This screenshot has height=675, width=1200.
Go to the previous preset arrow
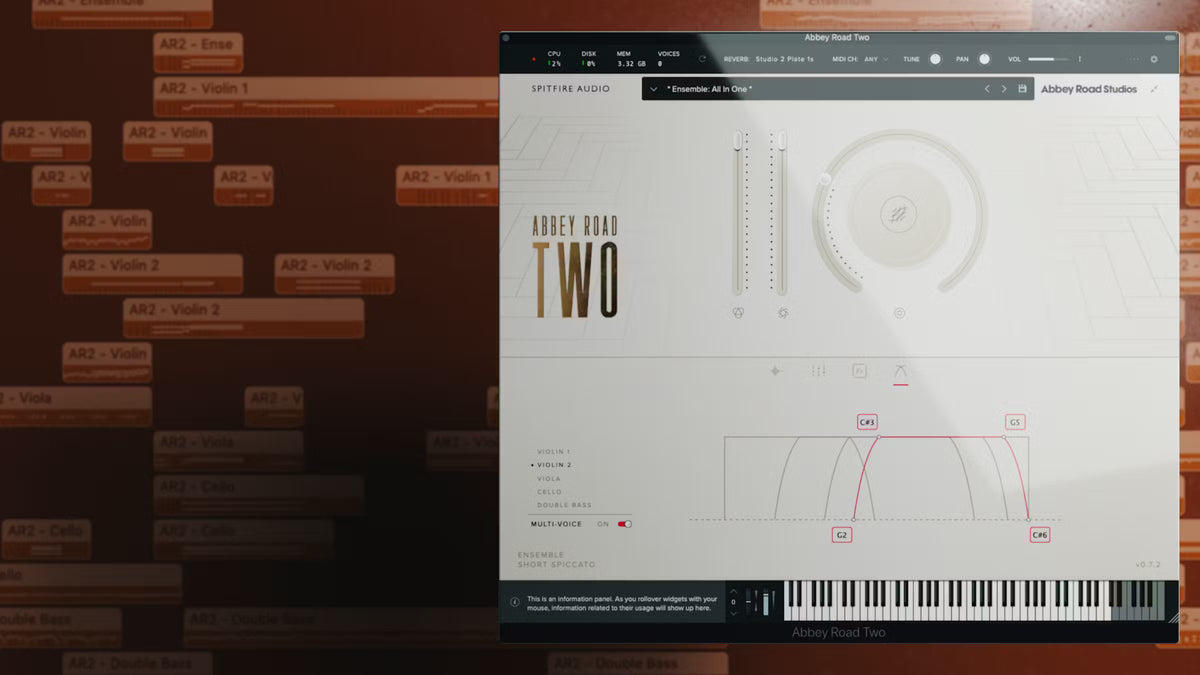[987, 89]
